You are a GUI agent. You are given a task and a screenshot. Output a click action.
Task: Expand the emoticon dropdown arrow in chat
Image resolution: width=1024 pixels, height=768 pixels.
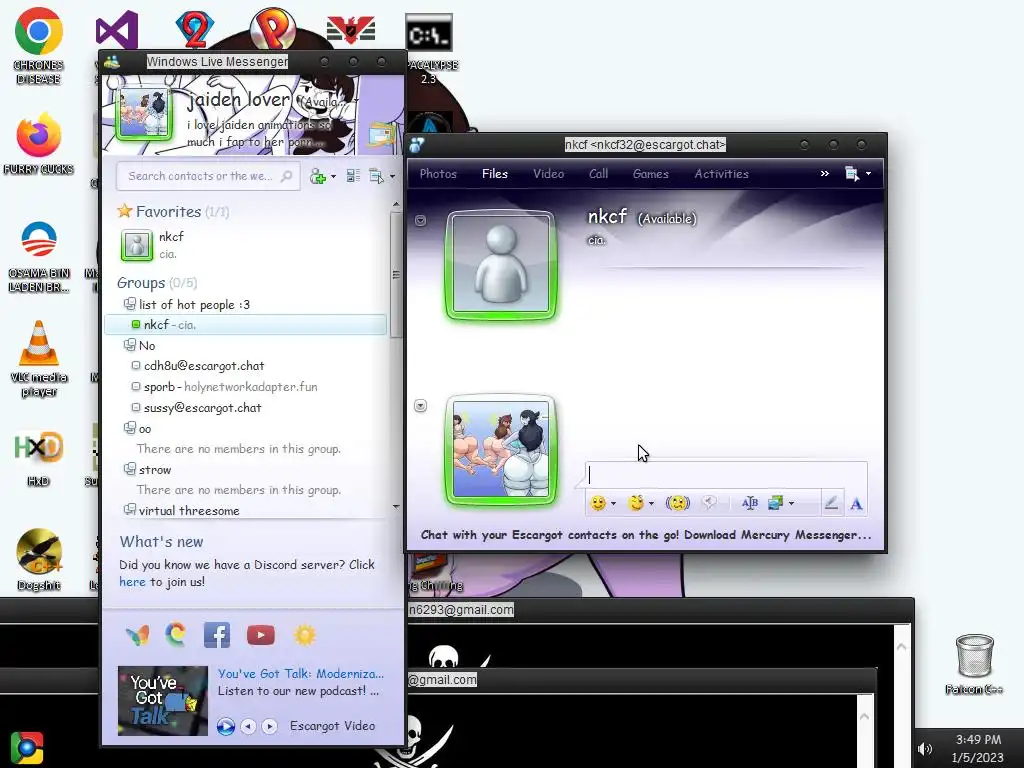pos(613,504)
